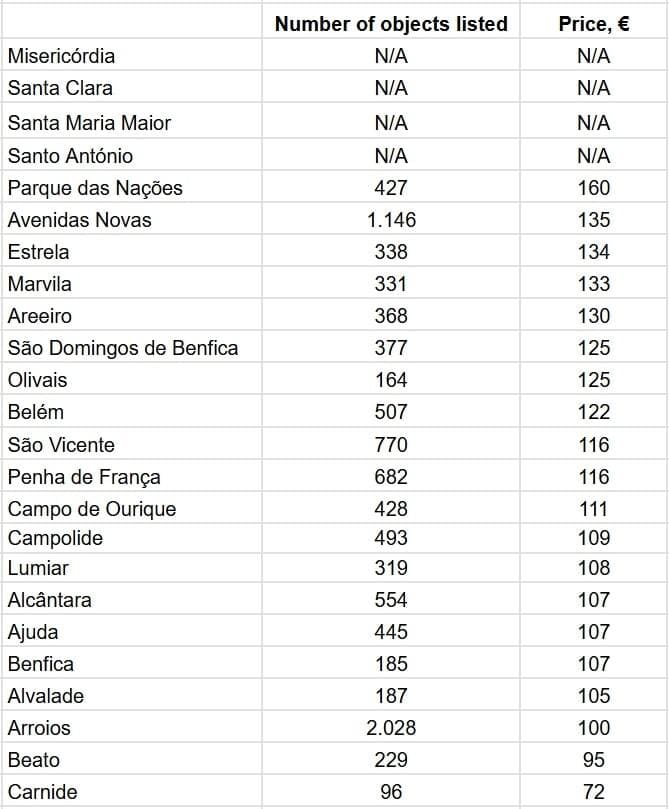
Task: Select the Estrela price cell 134
Action: tap(593, 252)
